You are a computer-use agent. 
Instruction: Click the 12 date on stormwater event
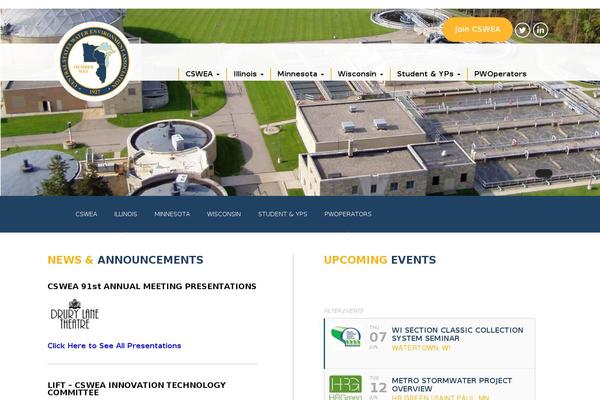click(378, 387)
